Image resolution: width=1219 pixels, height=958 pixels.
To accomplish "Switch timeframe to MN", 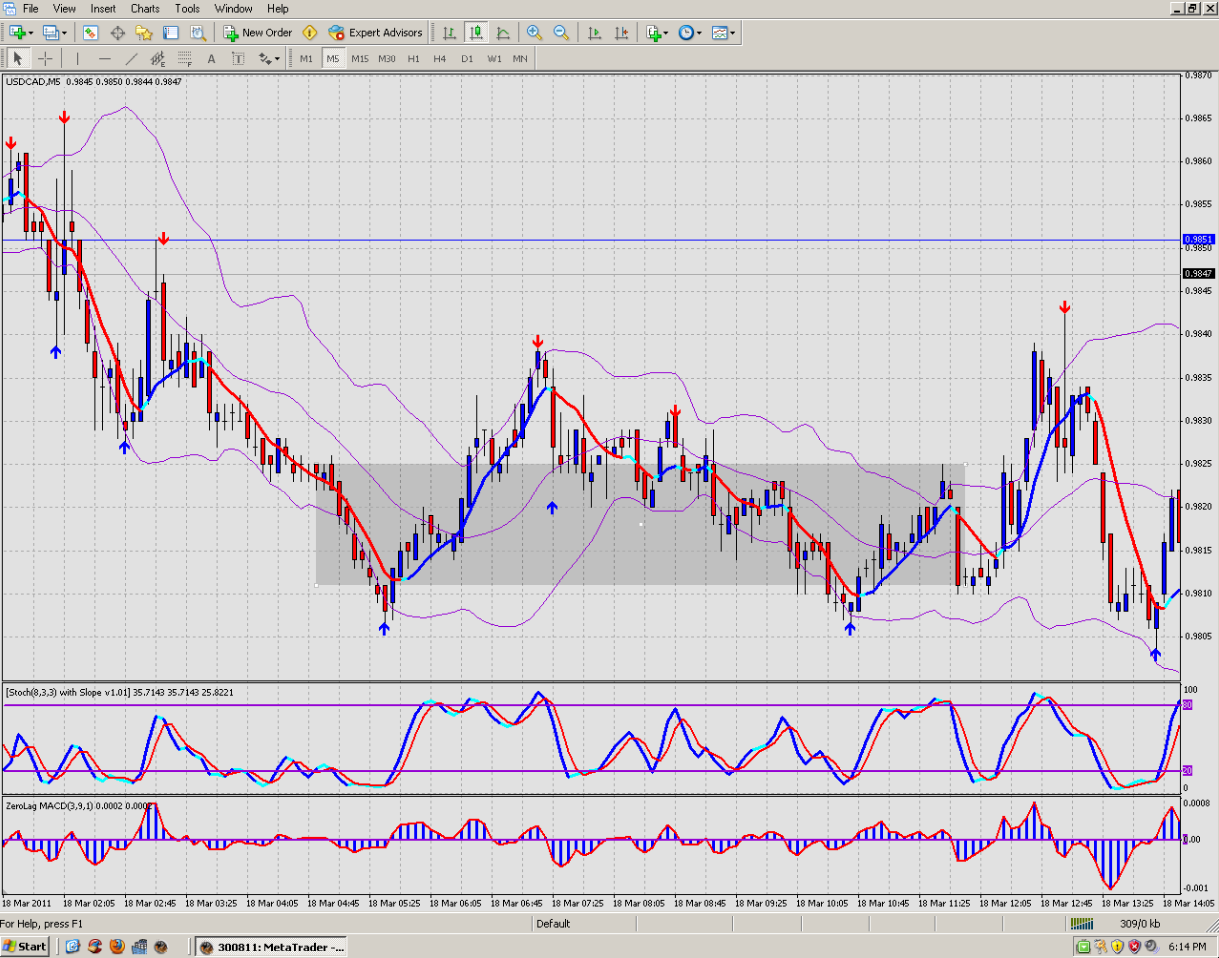I will click(520, 58).
